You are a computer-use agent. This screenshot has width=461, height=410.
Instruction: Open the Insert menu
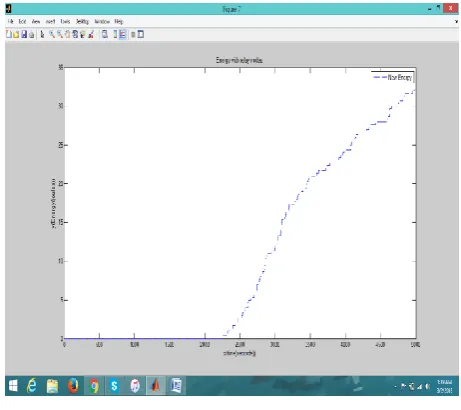tap(51, 21)
